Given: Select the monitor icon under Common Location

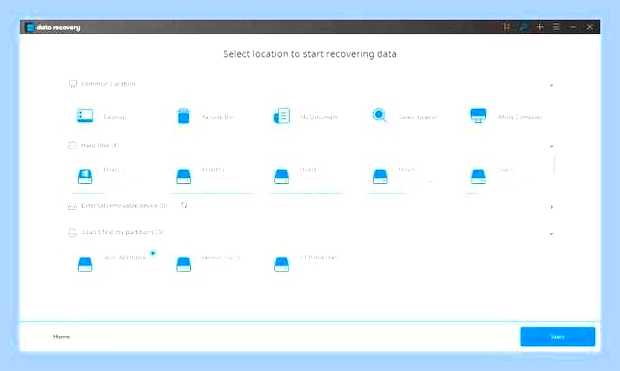Looking at the screenshot, I should pos(478,115).
